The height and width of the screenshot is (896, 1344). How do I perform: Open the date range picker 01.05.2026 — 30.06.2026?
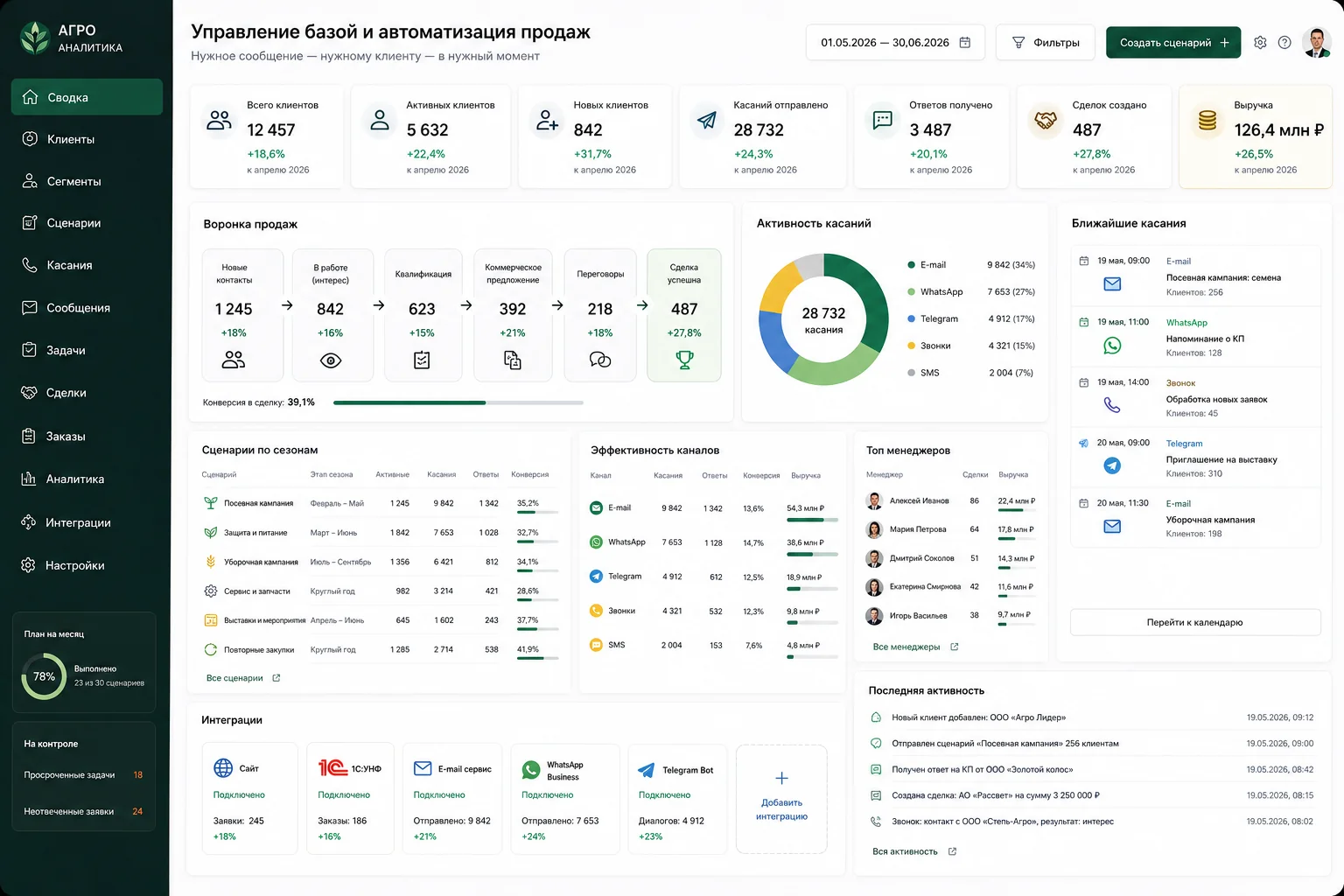click(895, 42)
